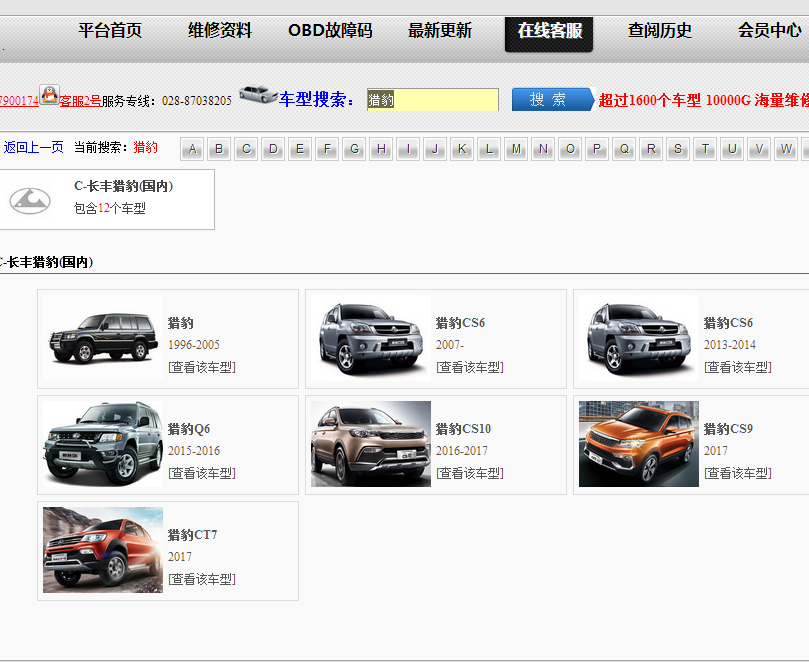
Task: Filter by letter G
Action: pos(354,149)
